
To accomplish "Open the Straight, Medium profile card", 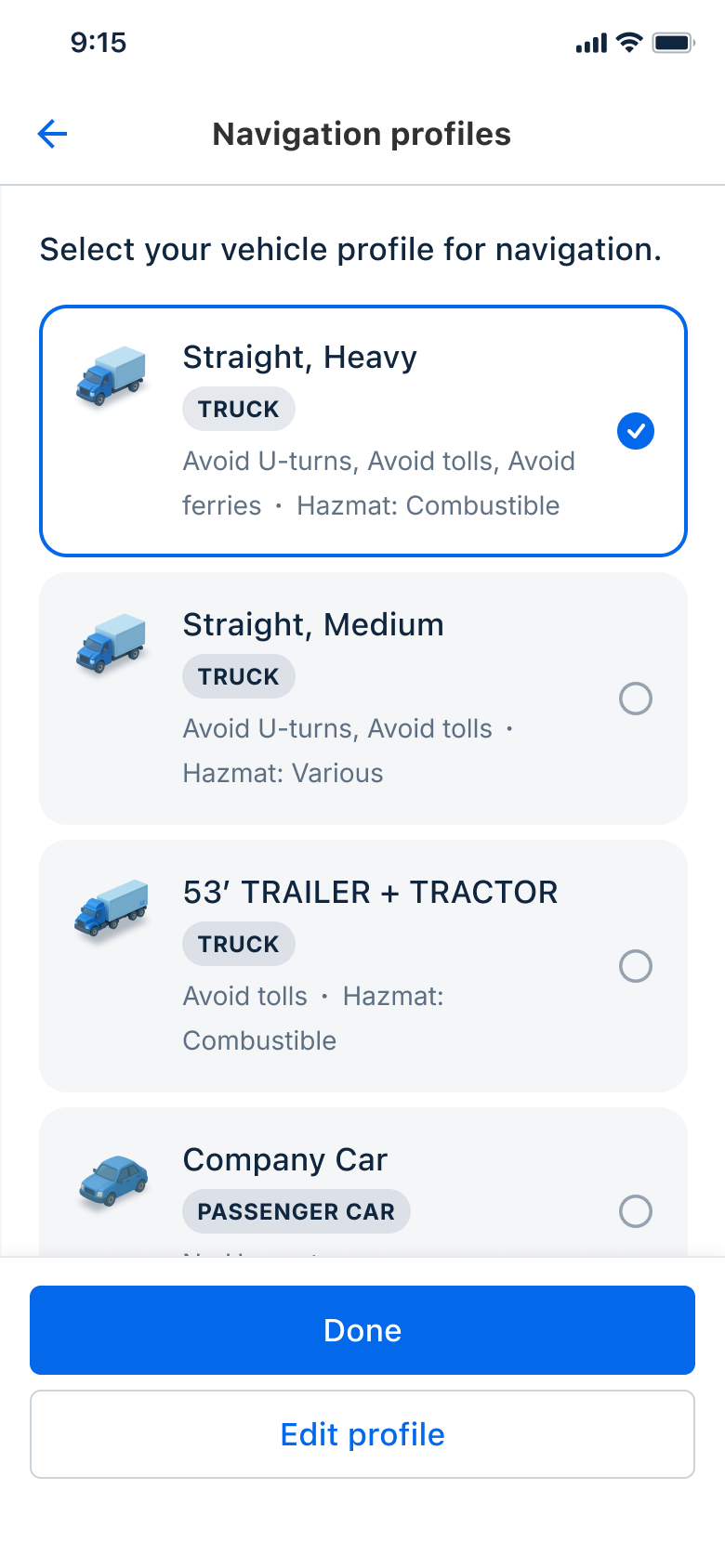I will click(x=362, y=698).
